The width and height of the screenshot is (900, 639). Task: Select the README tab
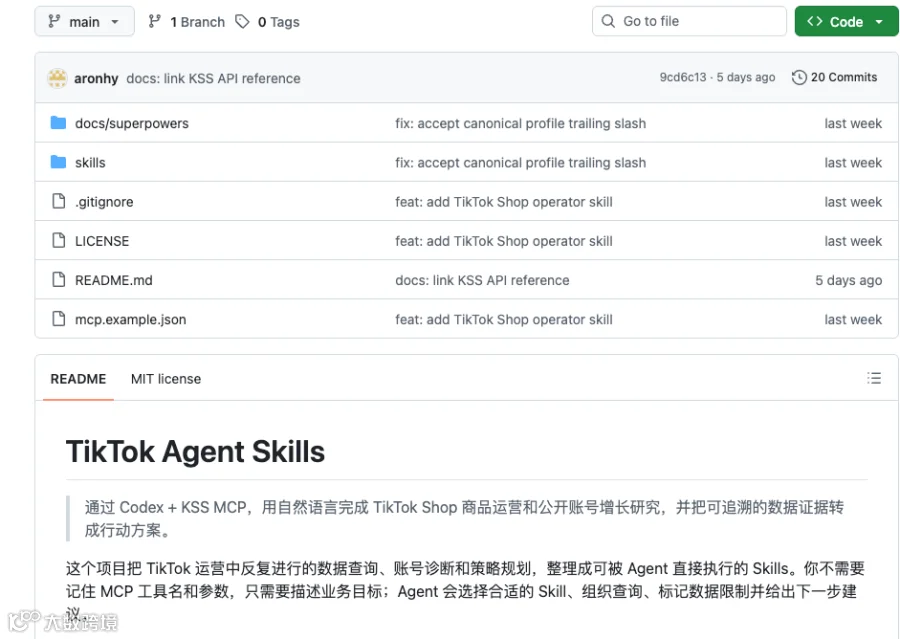pyautogui.click(x=78, y=379)
